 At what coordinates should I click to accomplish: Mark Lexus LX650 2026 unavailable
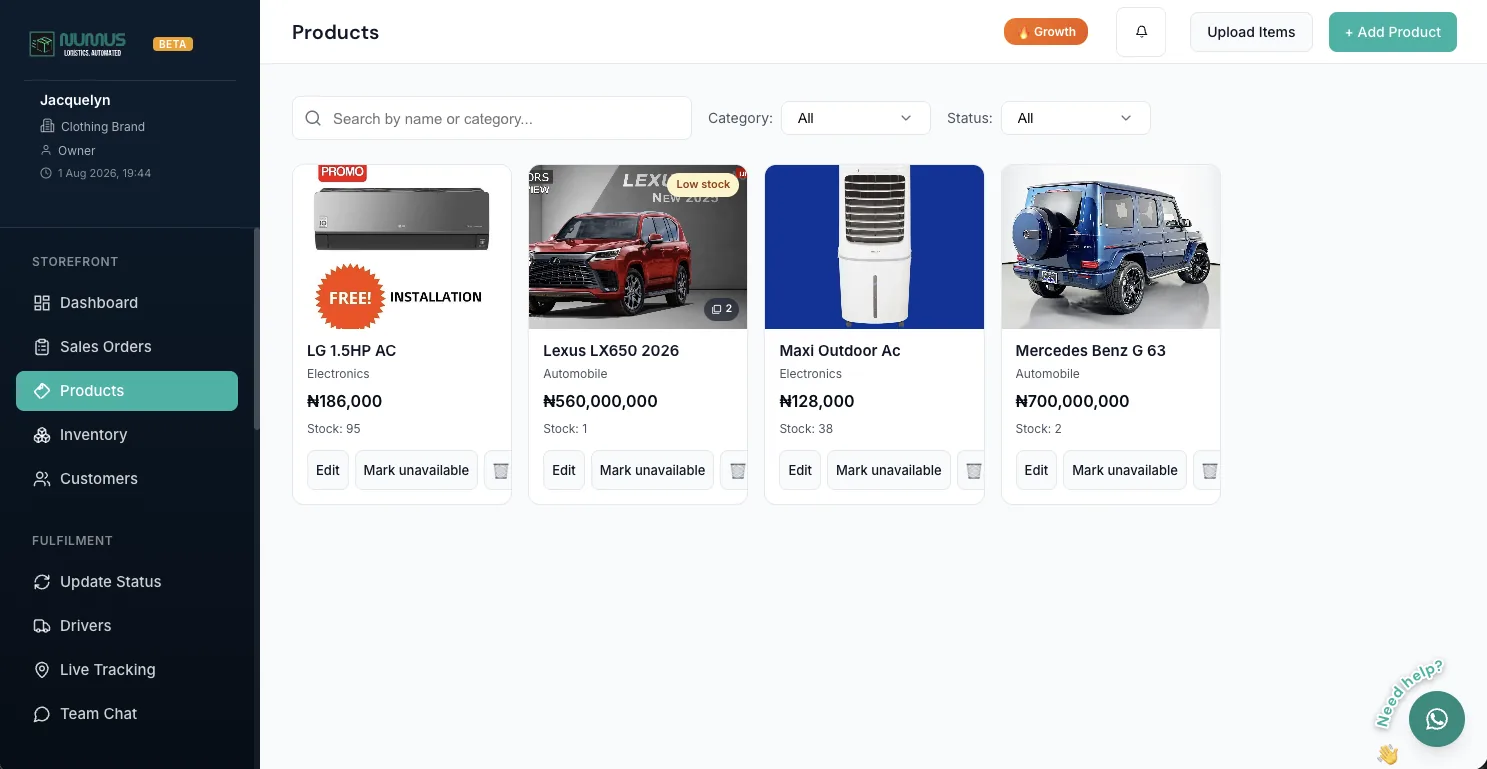pos(652,470)
